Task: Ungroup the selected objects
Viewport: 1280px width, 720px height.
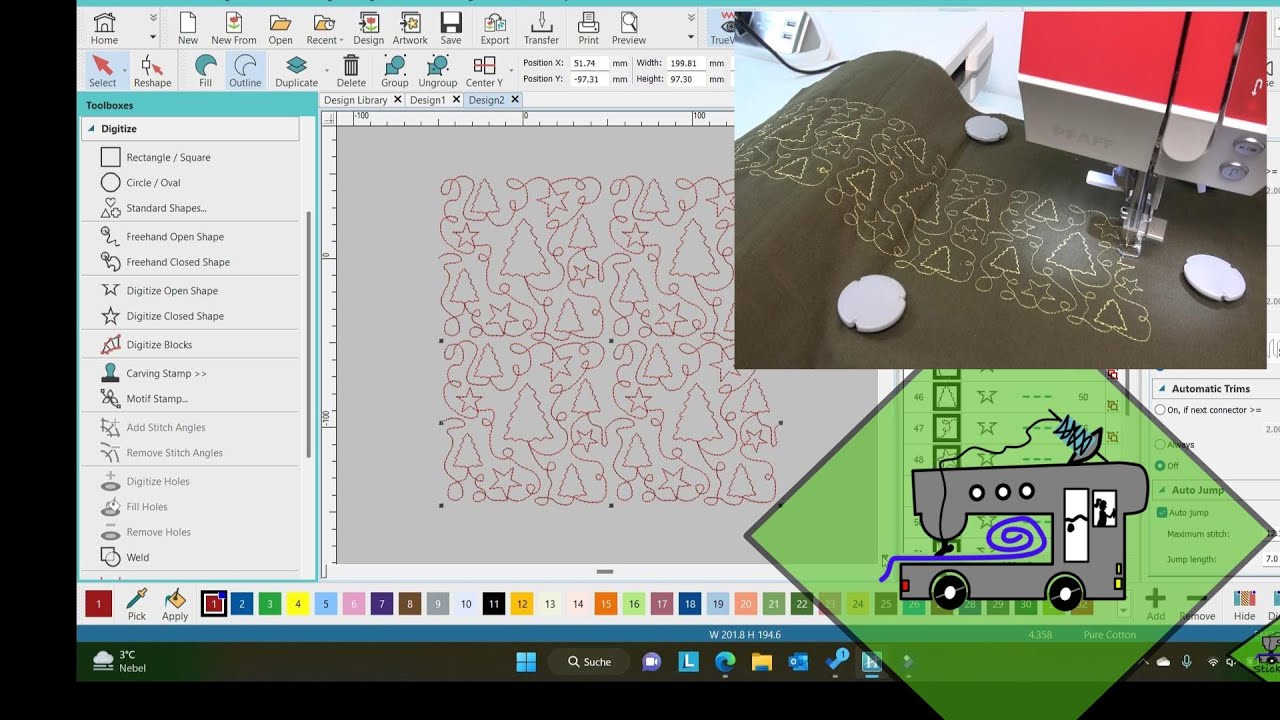Action: click(438, 71)
